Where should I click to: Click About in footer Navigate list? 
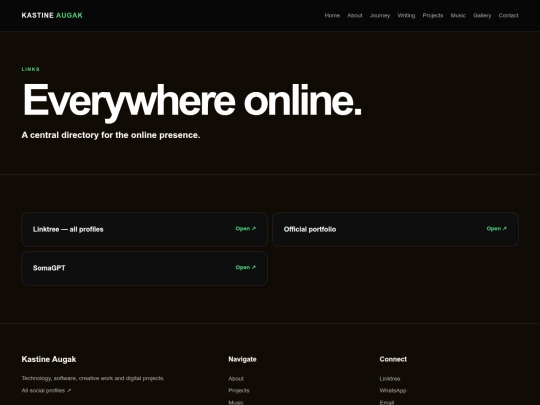(236, 379)
